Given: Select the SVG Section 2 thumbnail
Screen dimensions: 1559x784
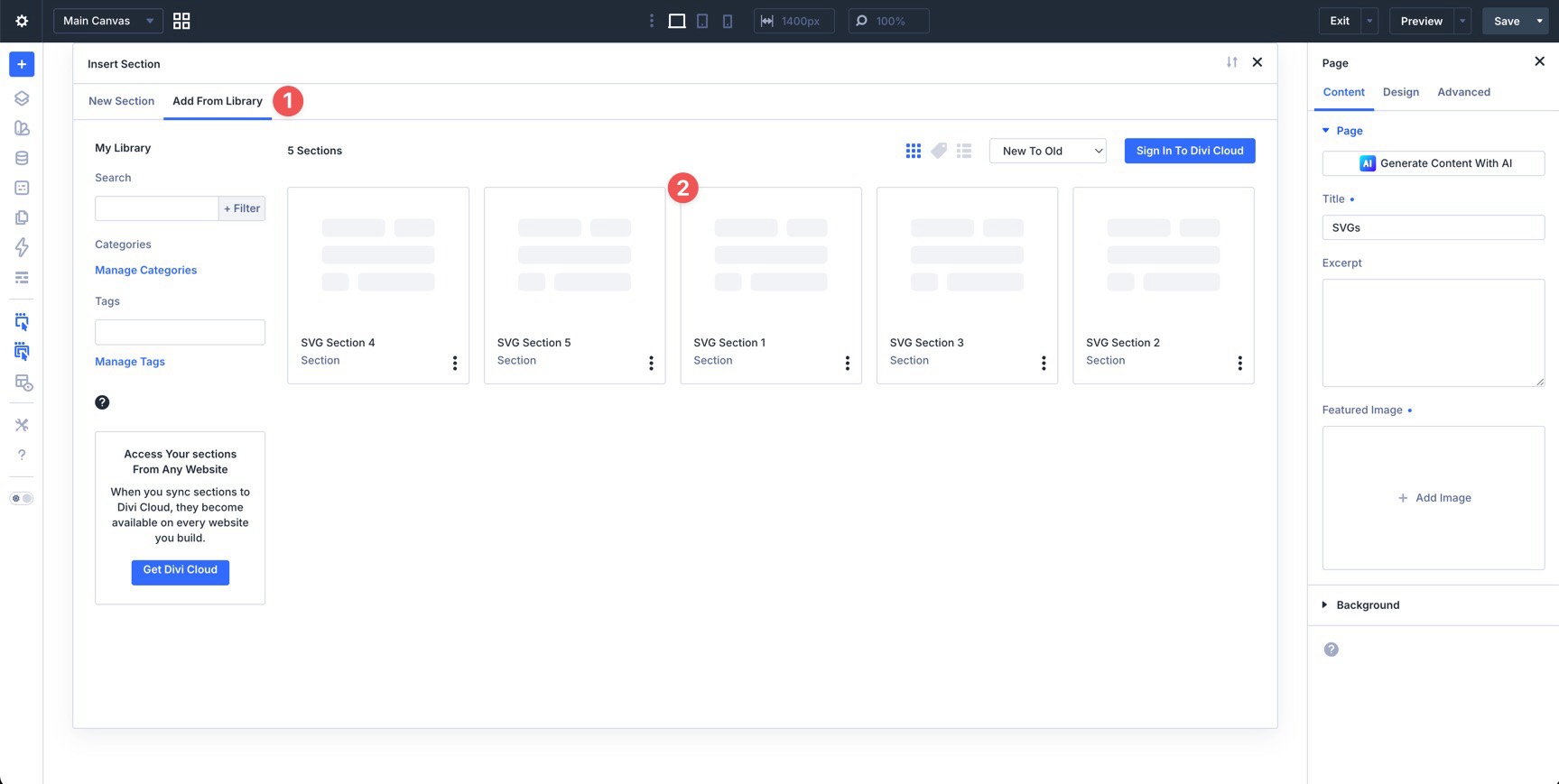Looking at the screenshot, I should [1164, 255].
